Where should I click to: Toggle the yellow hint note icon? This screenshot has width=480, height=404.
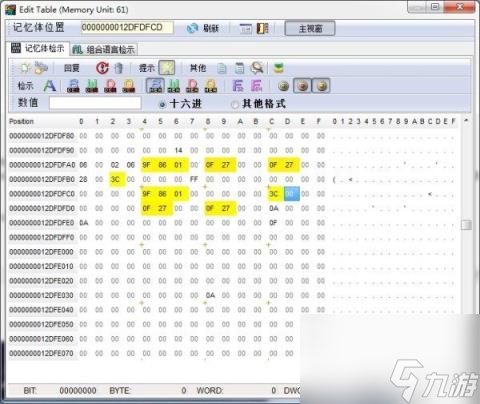tap(166, 68)
